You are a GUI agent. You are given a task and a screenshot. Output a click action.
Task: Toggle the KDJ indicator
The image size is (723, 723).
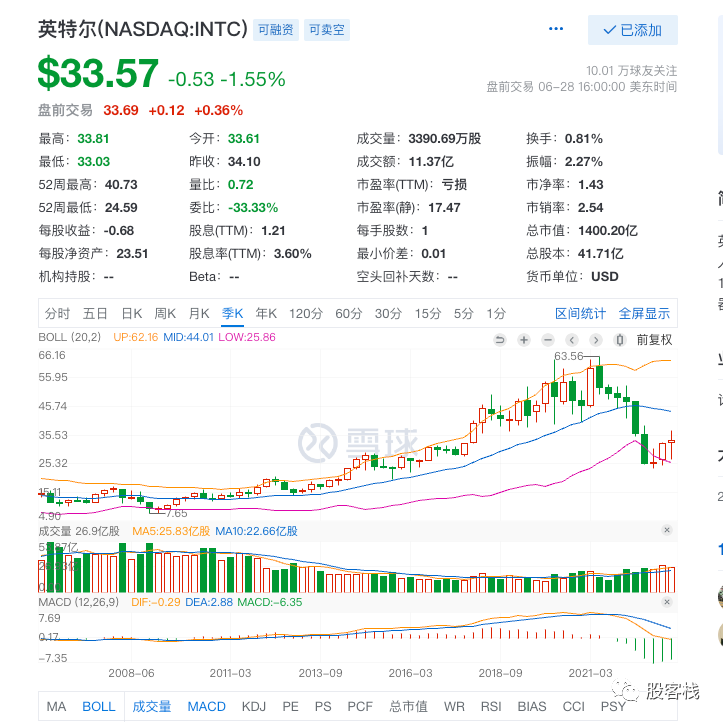[254, 706]
